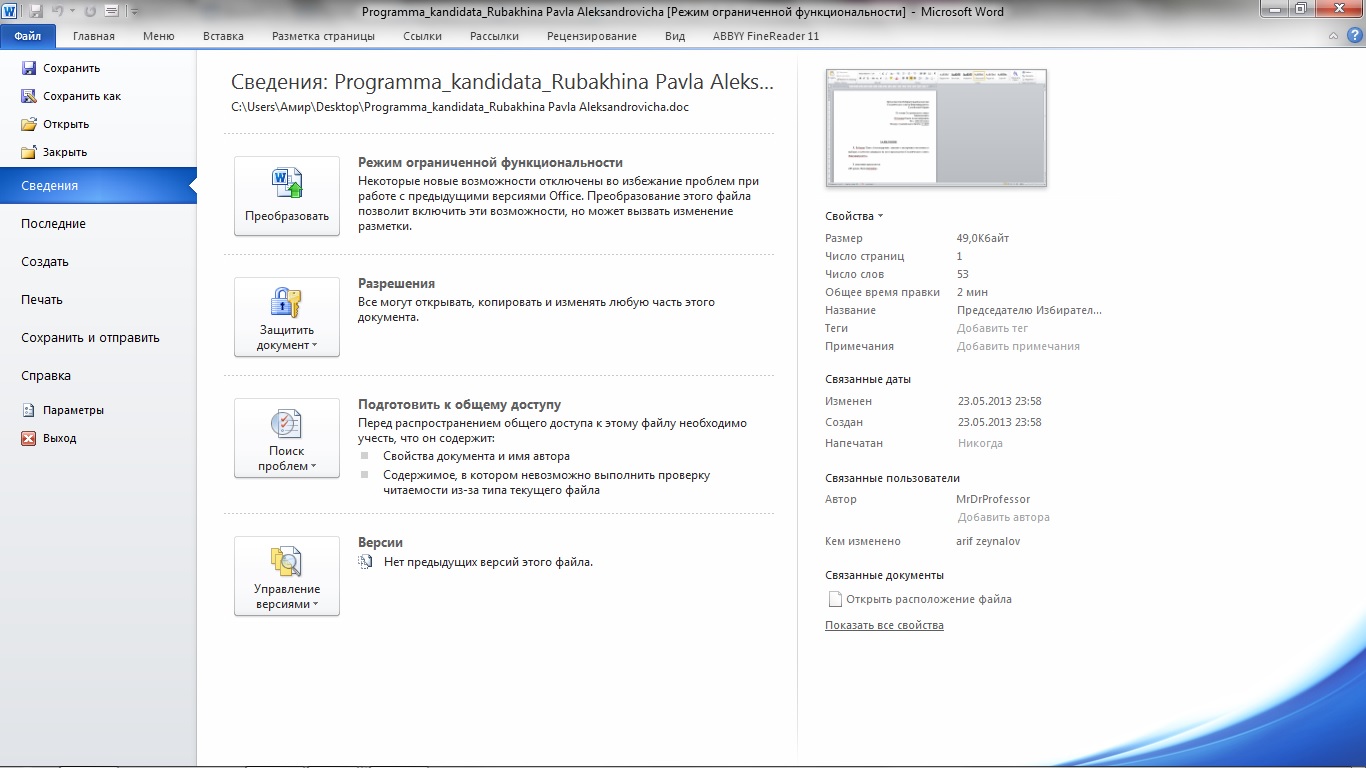This screenshot has height=768, width=1366.
Task: Open the Undo history dropdown arrow
Action: tap(72, 11)
